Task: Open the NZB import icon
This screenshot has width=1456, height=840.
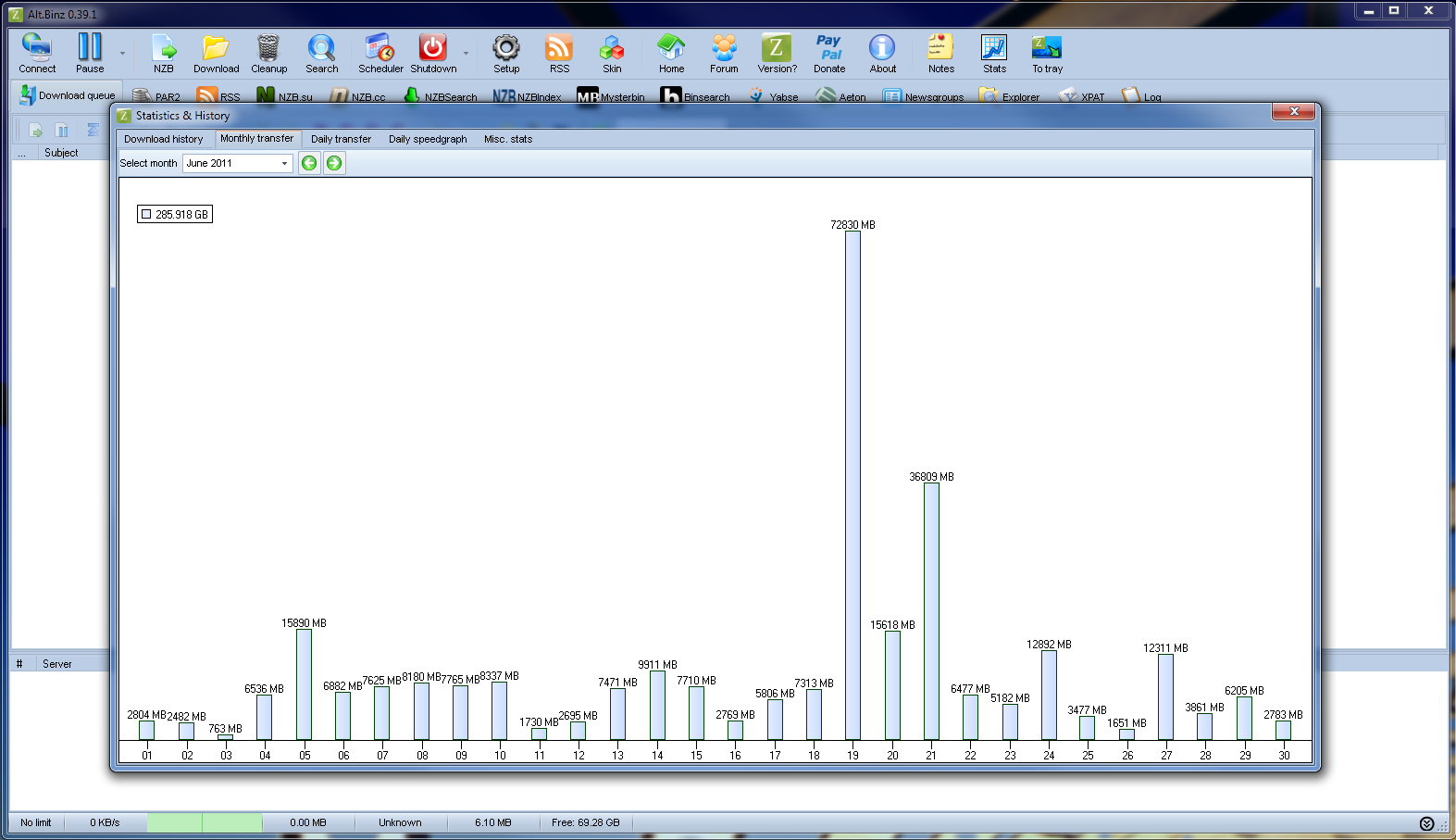Action: pyautogui.click(x=164, y=53)
